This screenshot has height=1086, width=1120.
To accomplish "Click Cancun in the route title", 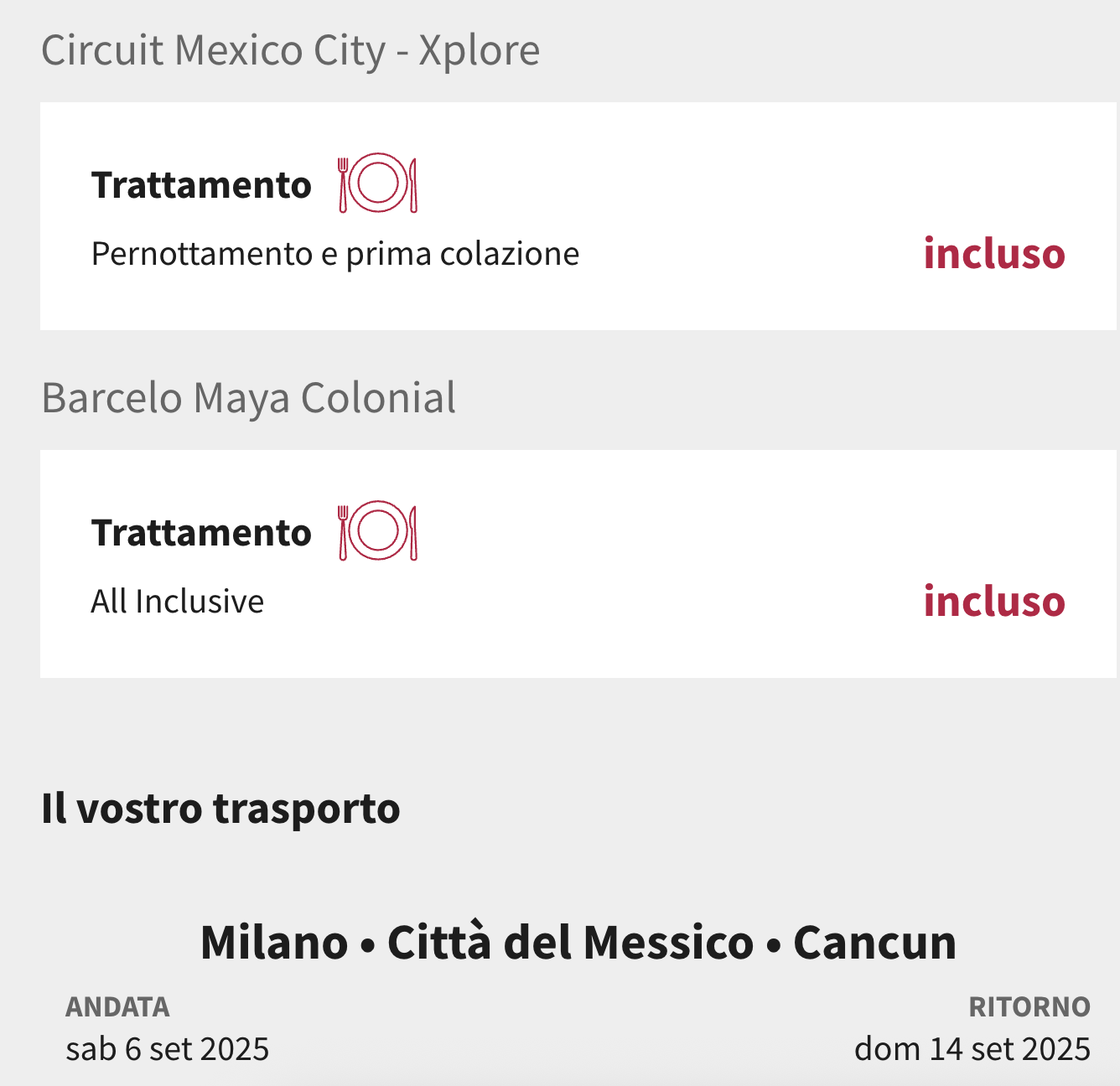I will point(874,942).
